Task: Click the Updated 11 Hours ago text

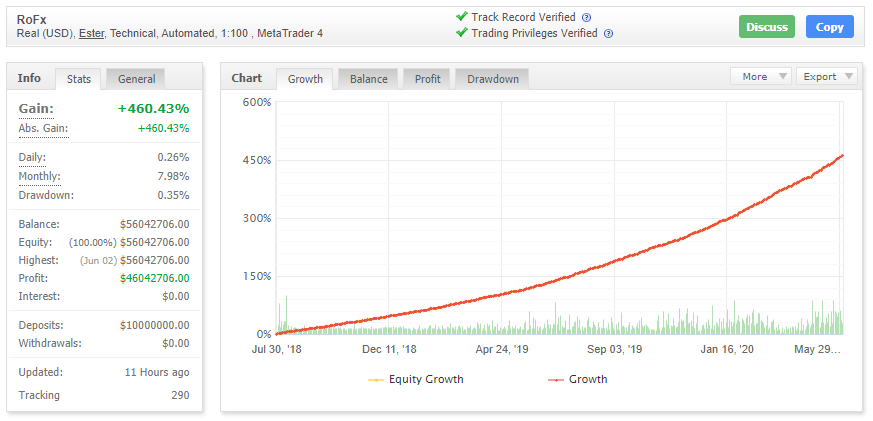Action: click(157, 373)
